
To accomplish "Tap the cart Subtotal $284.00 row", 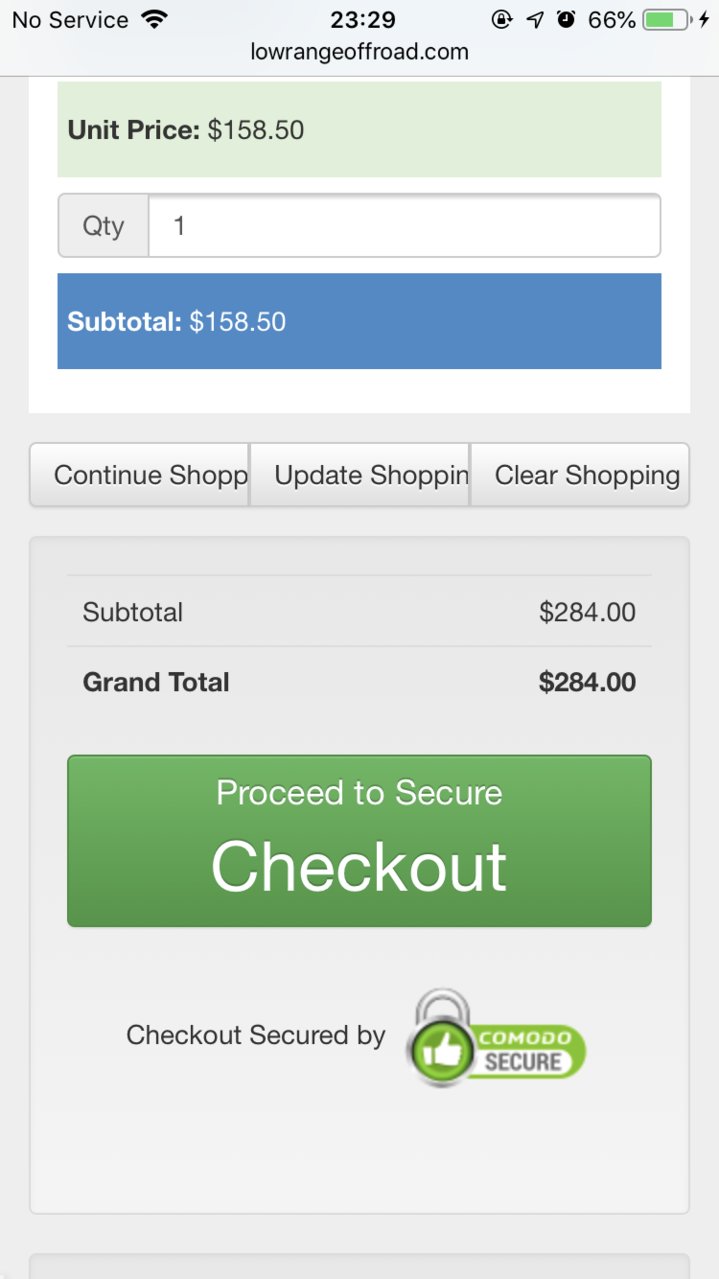I will (x=359, y=612).
